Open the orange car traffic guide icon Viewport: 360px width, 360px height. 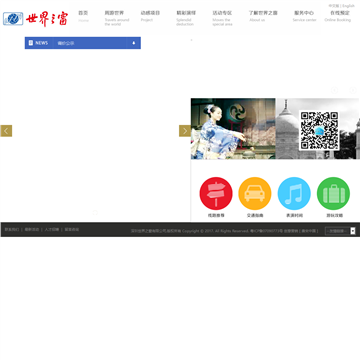click(255, 193)
